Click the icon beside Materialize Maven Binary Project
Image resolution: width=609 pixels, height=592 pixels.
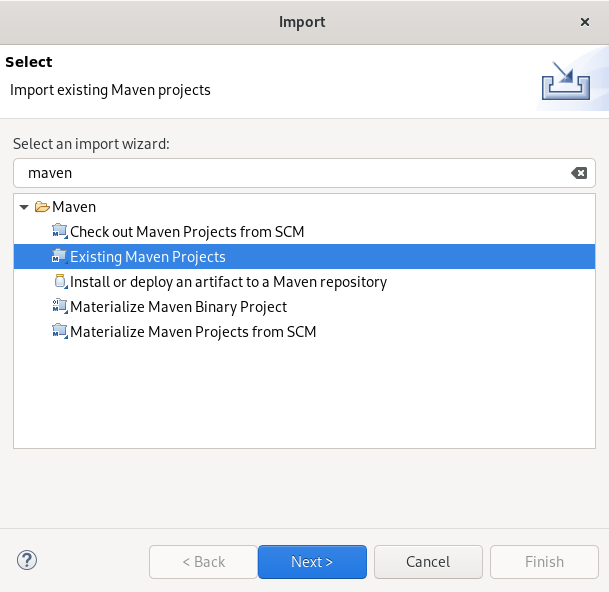click(x=60, y=307)
